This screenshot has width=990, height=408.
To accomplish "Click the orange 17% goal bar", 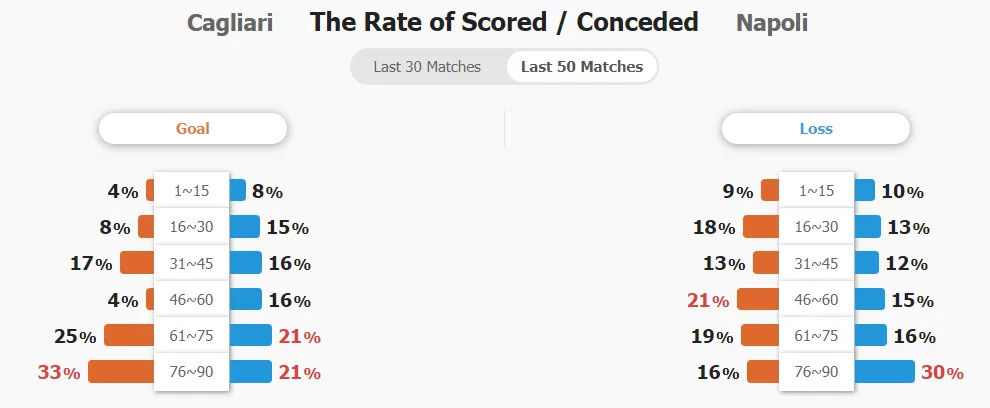I will [x=138, y=263].
